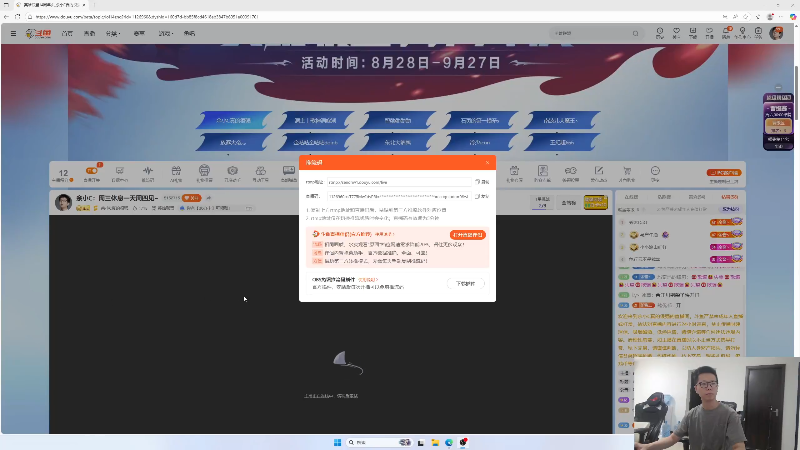
Task: Expand the 分类 navigation dropdown
Action: pyautogui.click(x=113, y=34)
